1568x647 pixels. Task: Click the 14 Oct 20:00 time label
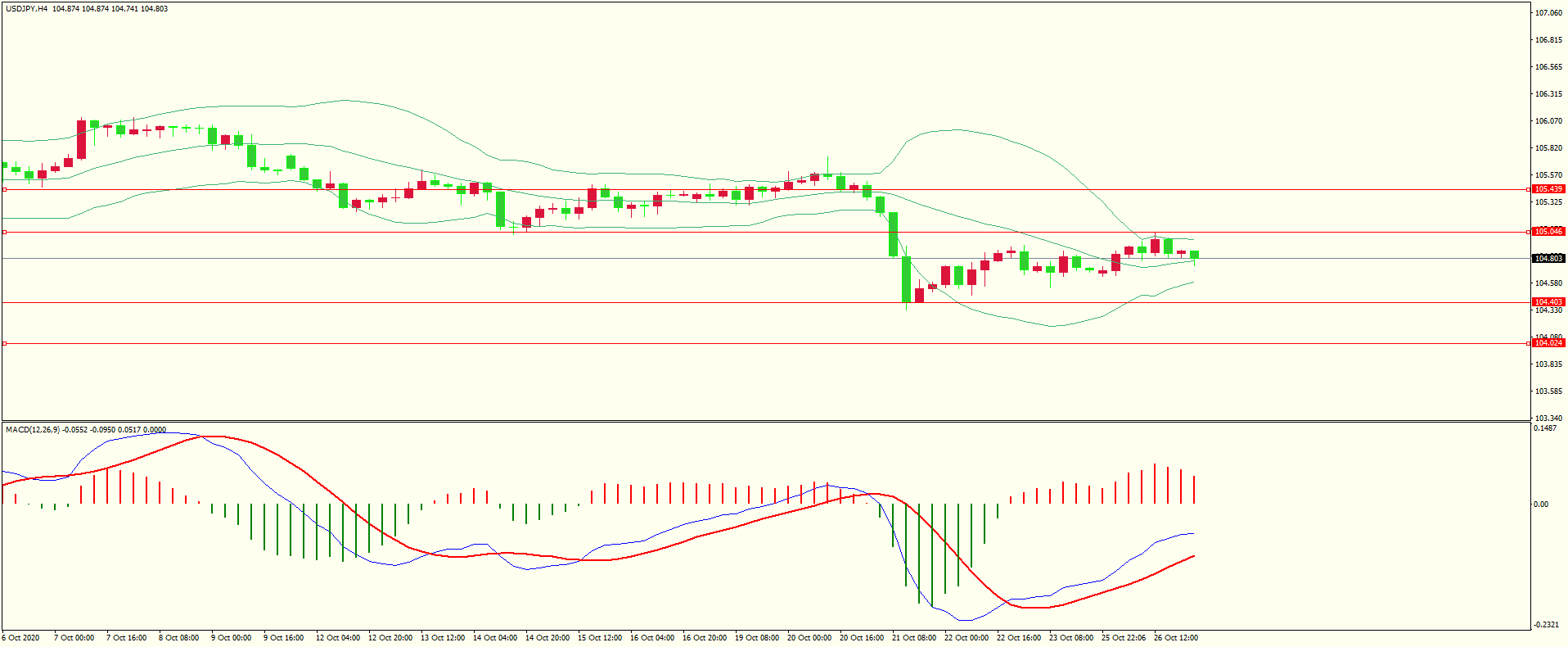coord(547,638)
